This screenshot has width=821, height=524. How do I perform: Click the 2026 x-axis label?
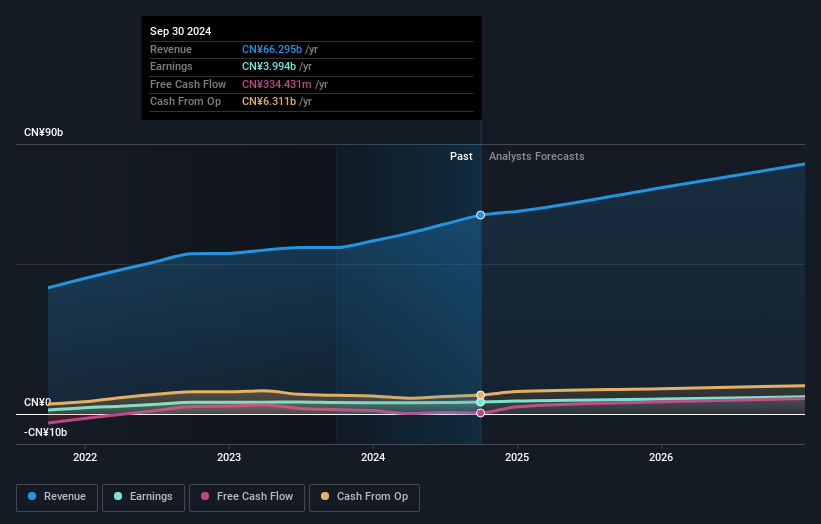(661, 457)
